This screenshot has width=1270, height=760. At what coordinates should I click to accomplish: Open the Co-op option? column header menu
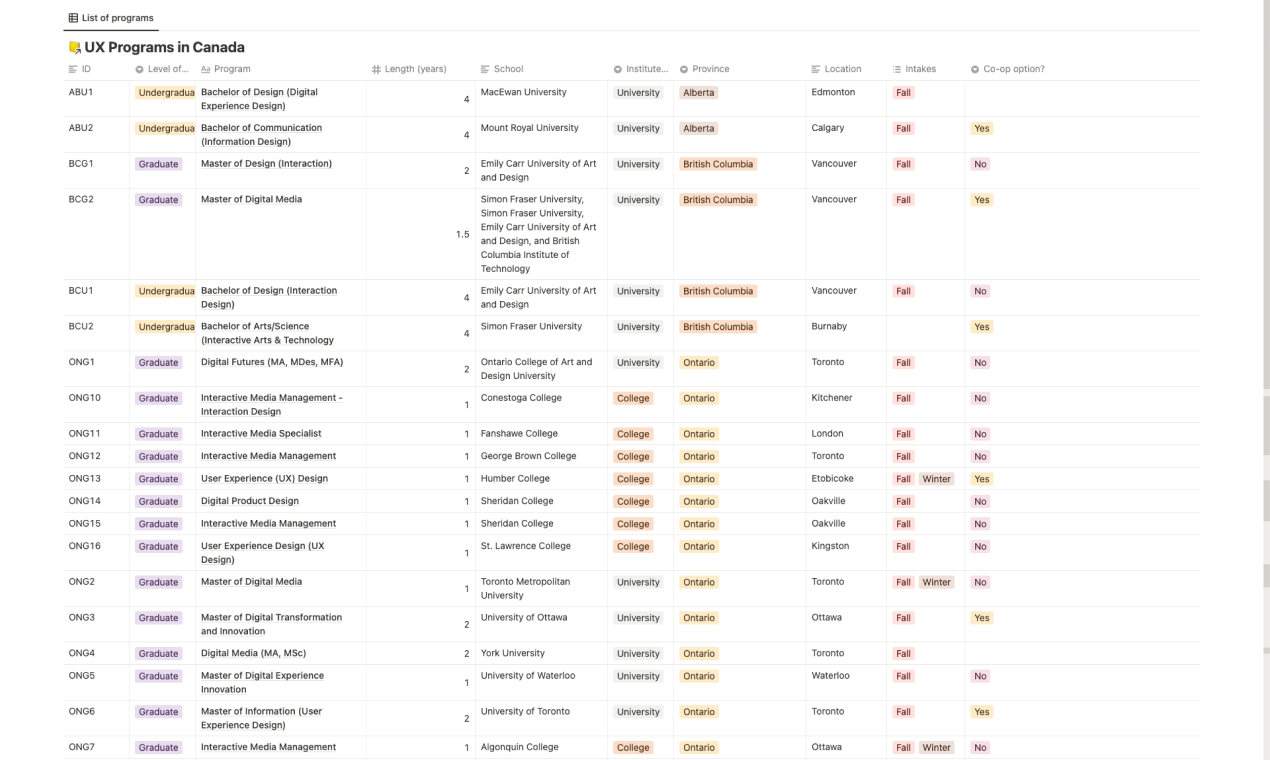[x=1008, y=69]
